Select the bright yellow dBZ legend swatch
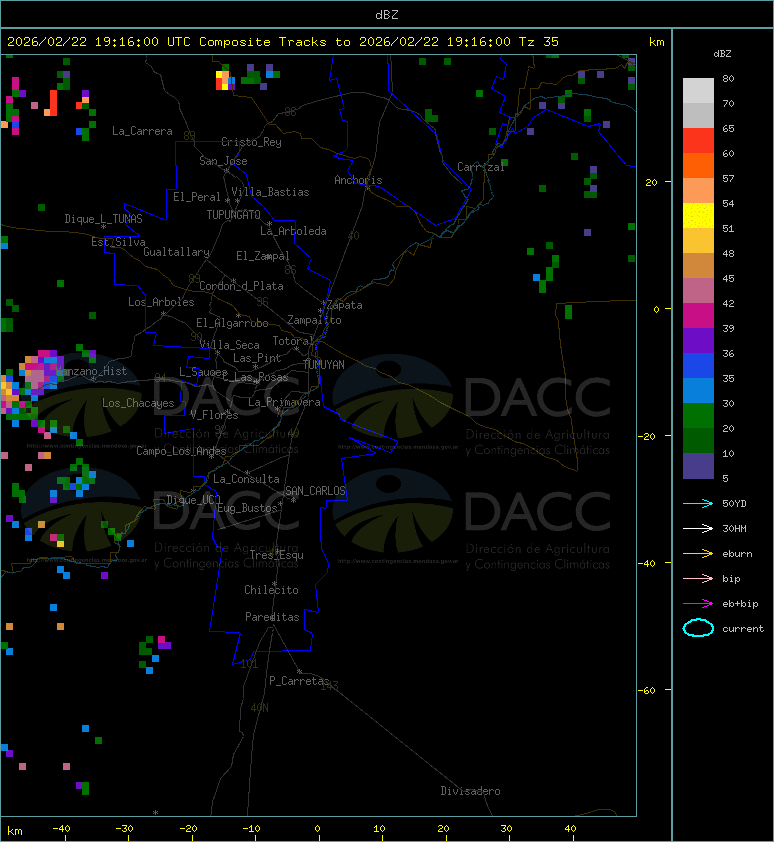 pyautogui.click(x=698, y=215)
